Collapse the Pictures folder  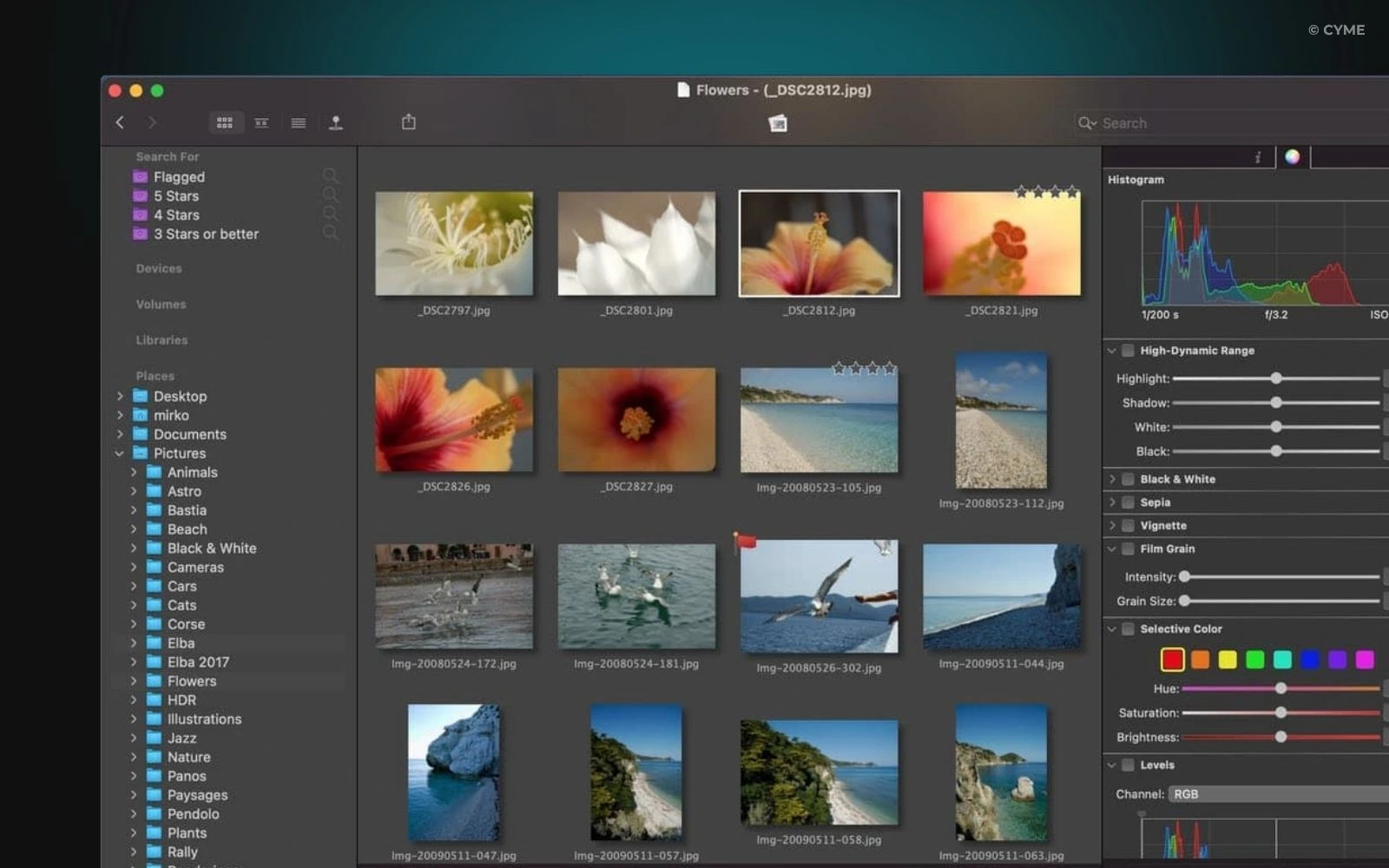click(120, 454)
